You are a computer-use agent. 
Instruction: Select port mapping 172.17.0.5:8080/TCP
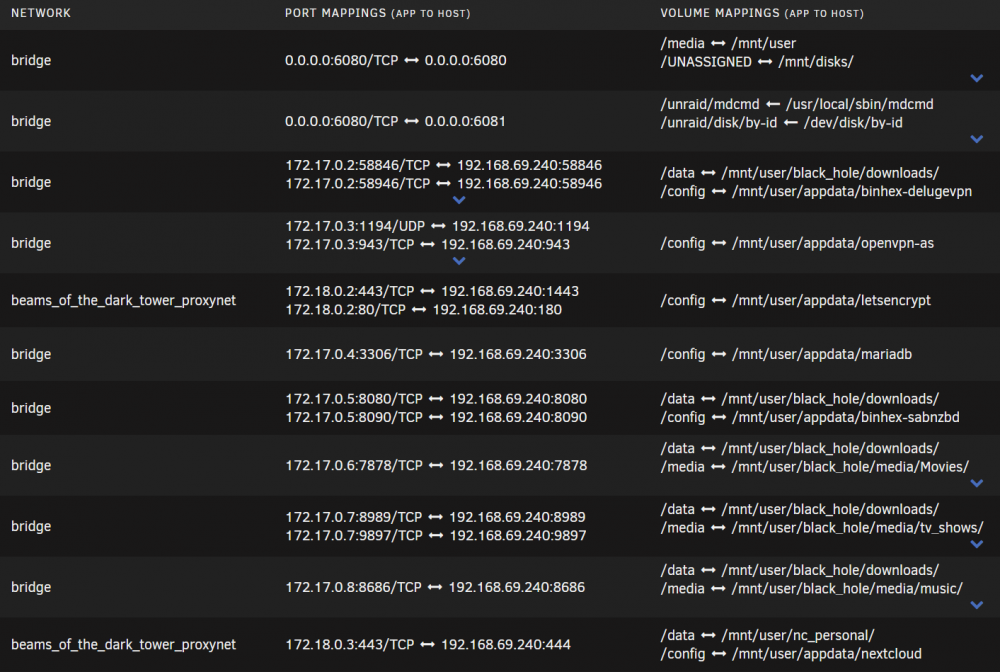[436, 399]
